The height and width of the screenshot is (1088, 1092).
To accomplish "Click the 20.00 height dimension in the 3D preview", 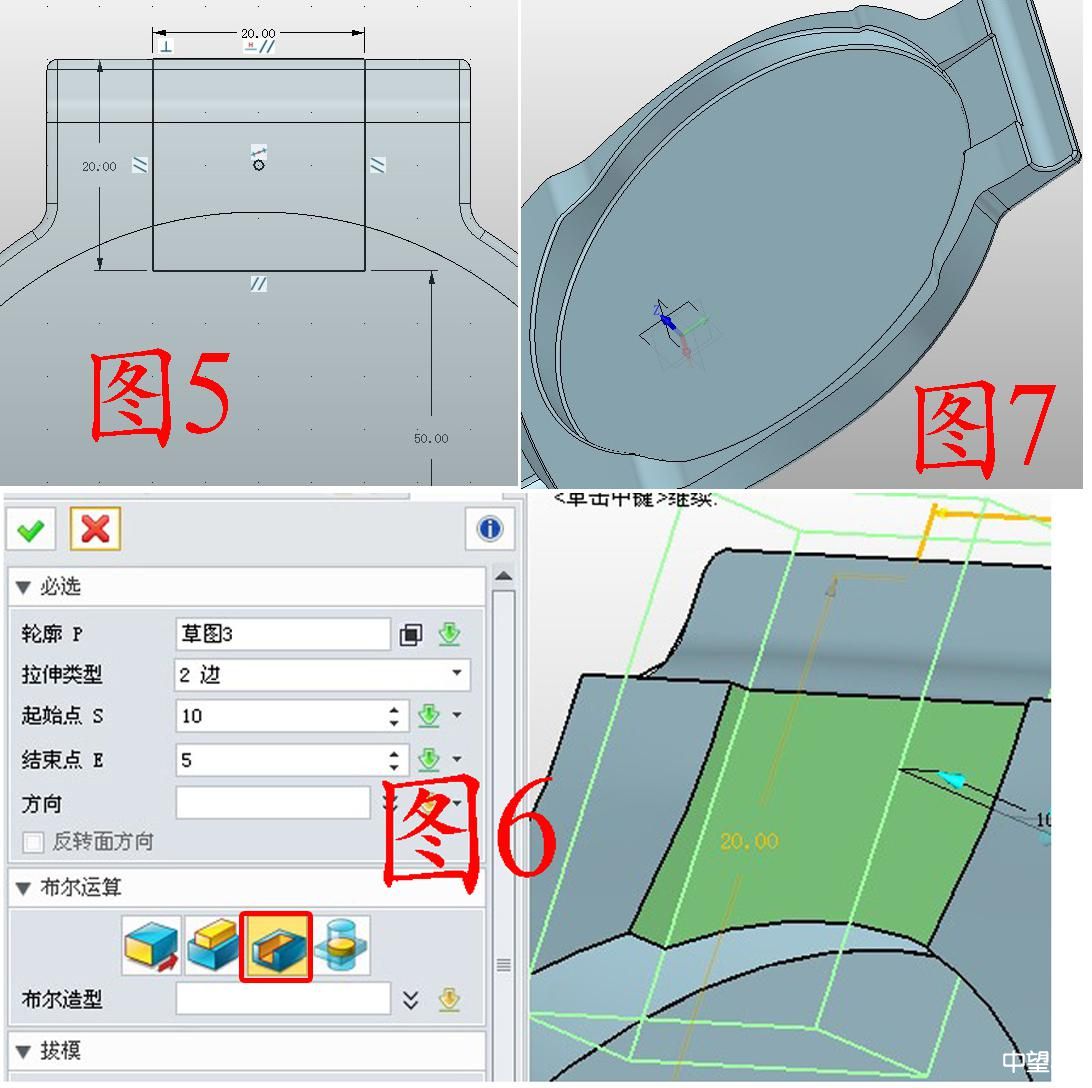I will click(748, 842).
